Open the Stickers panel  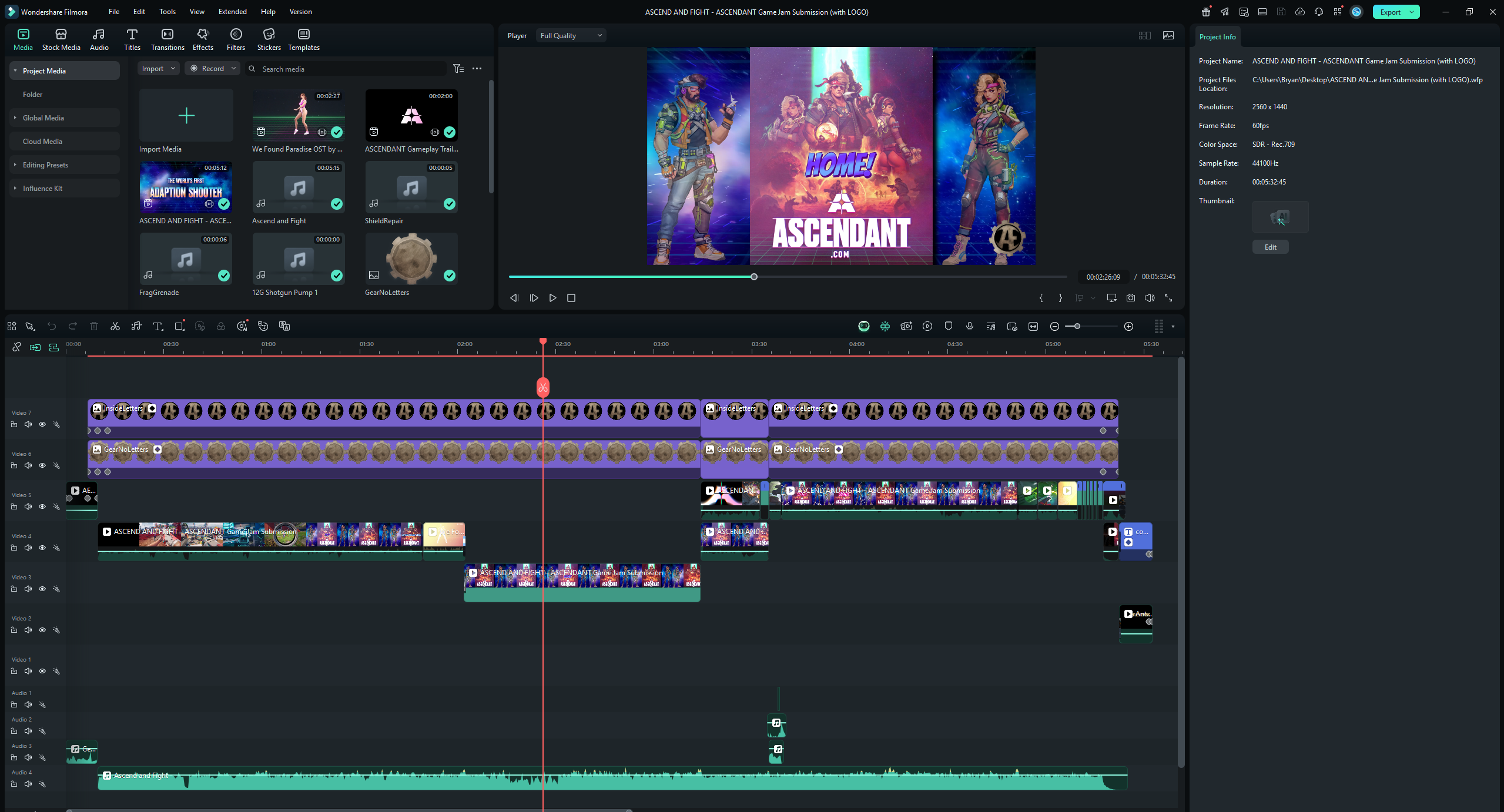269,39
